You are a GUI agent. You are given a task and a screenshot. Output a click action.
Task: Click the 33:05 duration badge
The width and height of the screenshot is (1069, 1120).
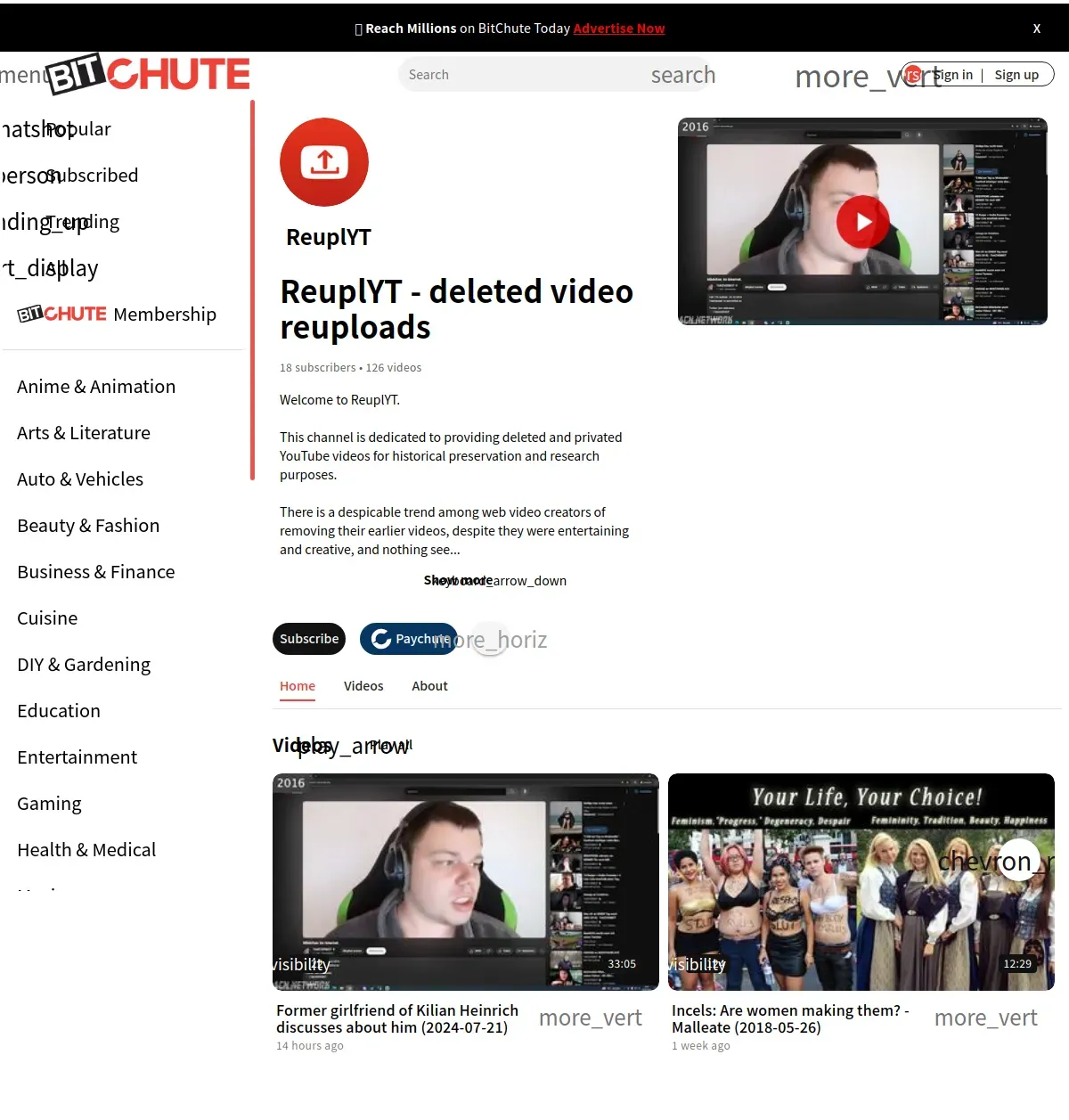click(x=622, y=964)
